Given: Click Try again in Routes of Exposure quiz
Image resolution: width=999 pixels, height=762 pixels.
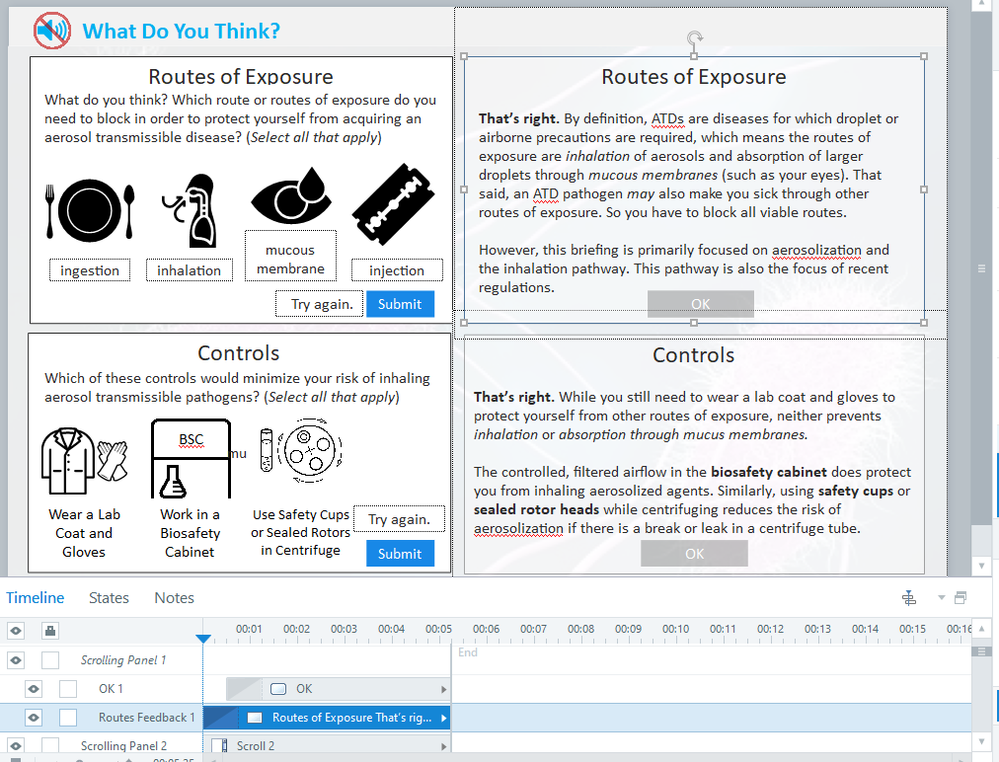Looking at the screenshot, I should pyautogui.click(x=320, y=304).
